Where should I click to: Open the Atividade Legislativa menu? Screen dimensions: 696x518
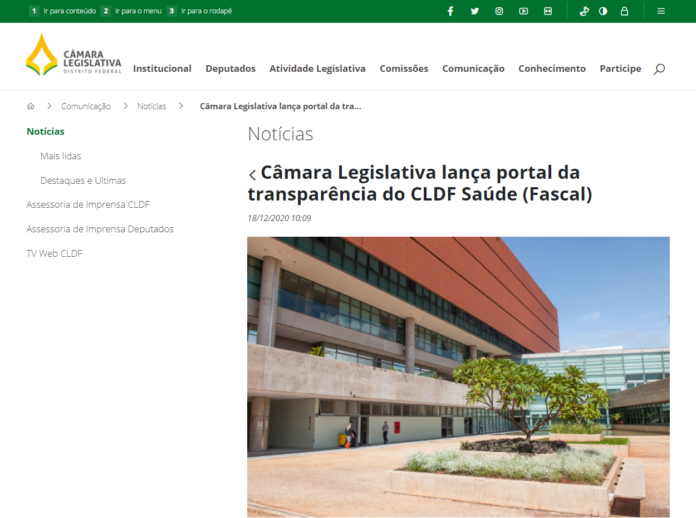pyautogui.click(x=317, y=69)
